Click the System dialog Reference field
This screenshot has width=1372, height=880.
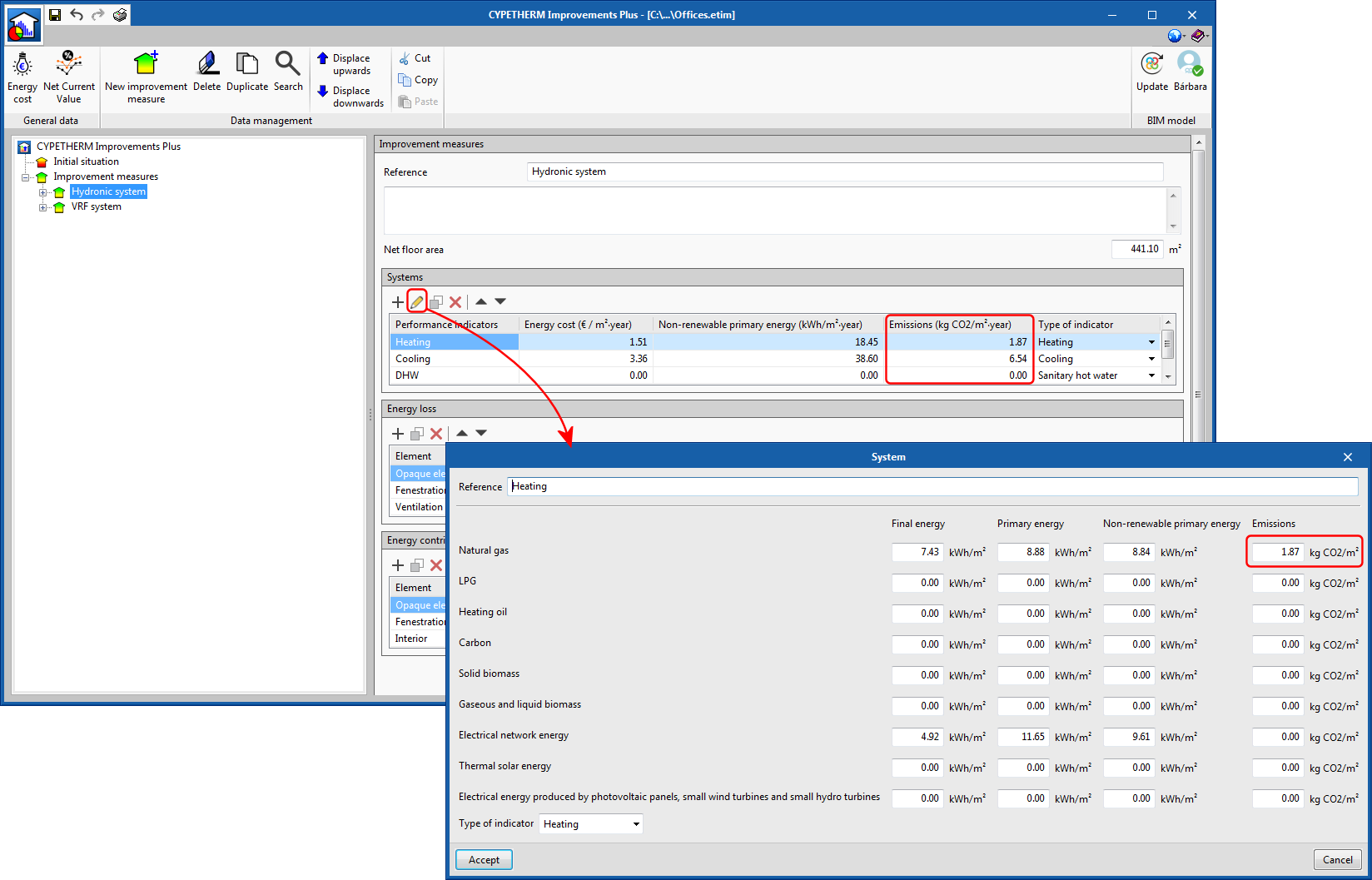(933, 486)
